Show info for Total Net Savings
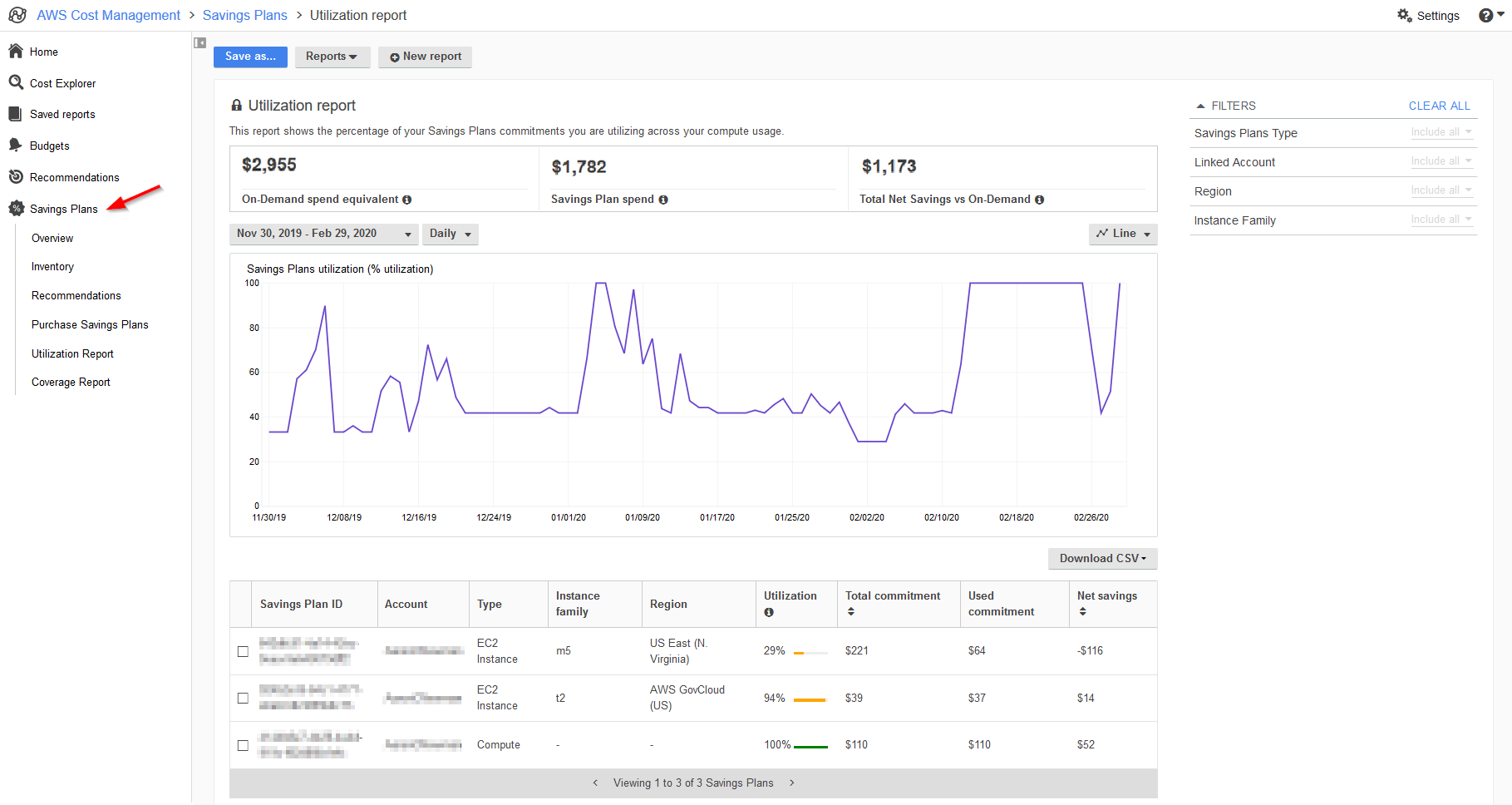The width and height of the screenshot is (1512, 805). 1040,200
